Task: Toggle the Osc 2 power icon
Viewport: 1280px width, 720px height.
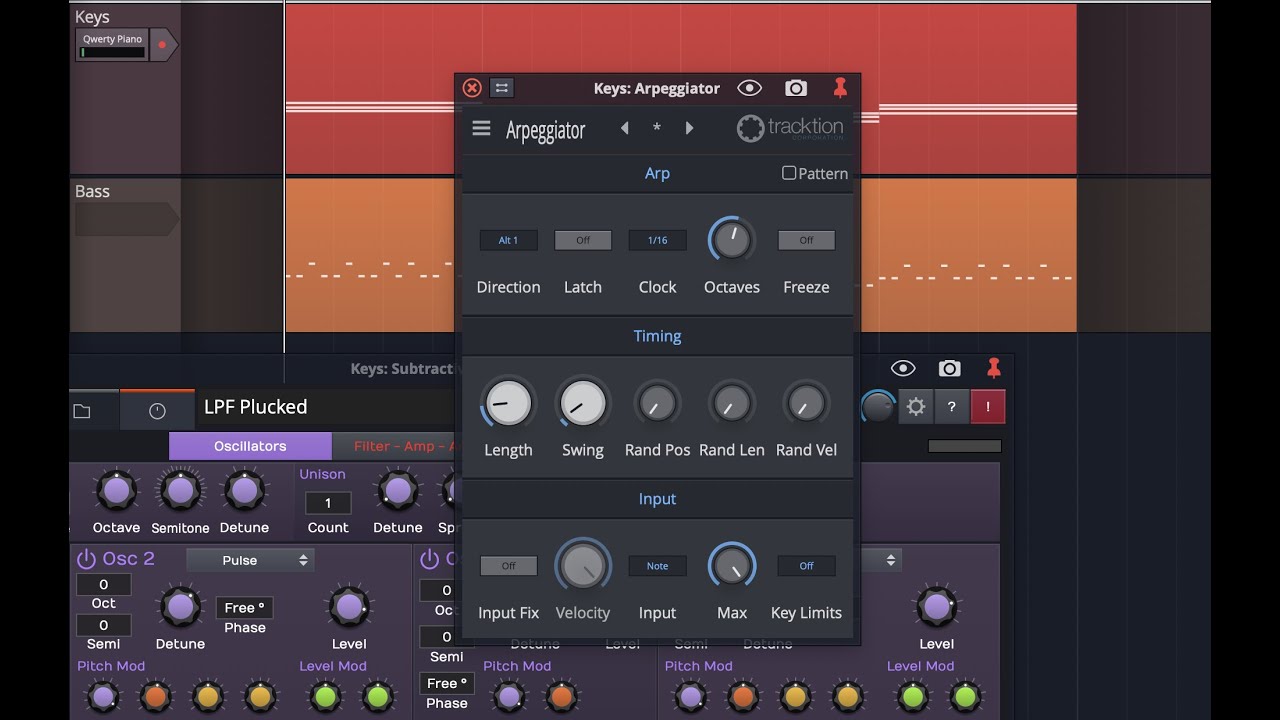Action: point(86,559)
